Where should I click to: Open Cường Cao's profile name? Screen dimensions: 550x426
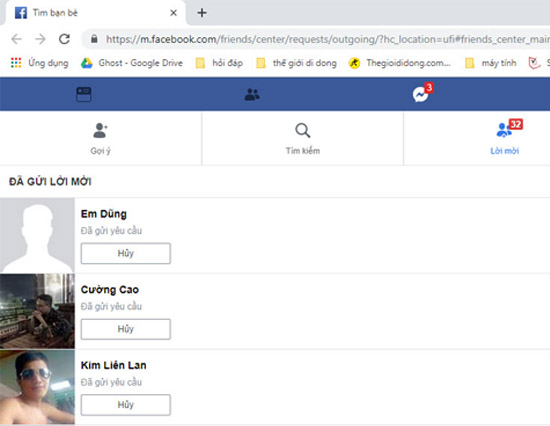point(110,289)
